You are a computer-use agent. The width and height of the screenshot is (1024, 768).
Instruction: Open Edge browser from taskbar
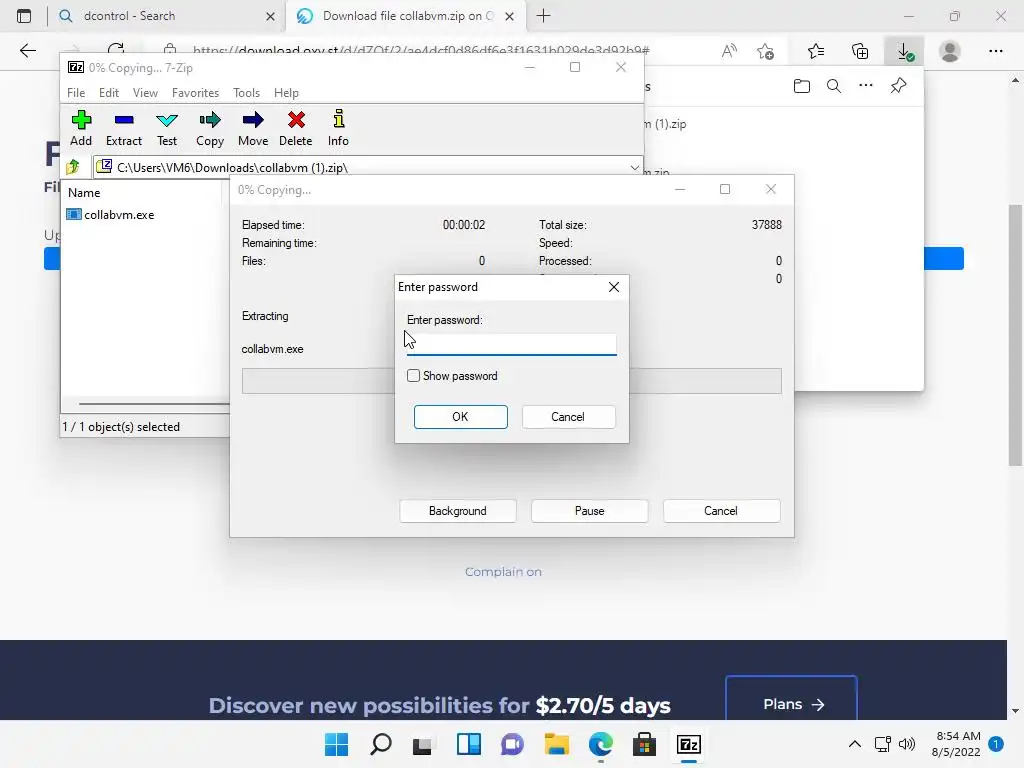pyautogui.click(x=600, y=744)
